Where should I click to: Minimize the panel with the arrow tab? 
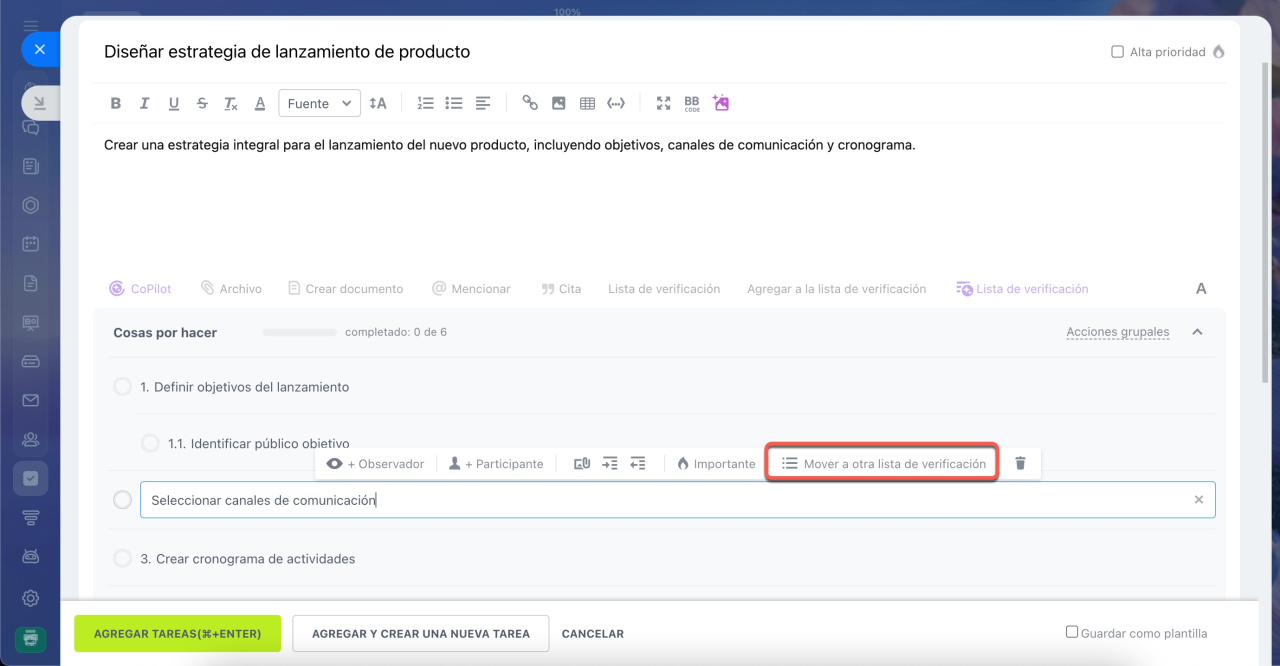[x=39, y=103]
